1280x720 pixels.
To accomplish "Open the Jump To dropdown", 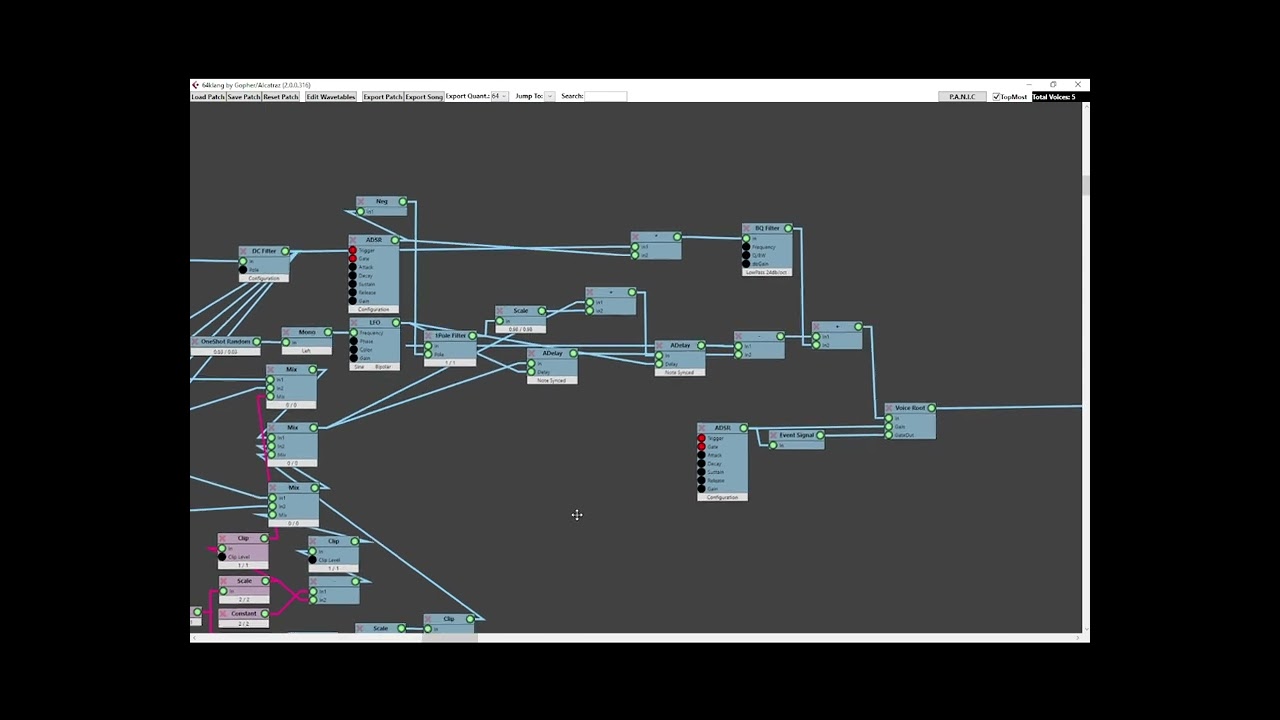I will tap(549, 96).
